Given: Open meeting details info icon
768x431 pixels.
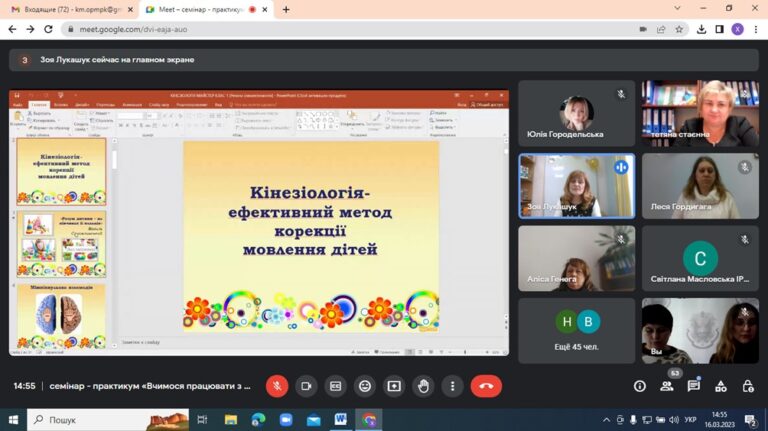Looking at the screenshot, I should pyautogui.click(x=640, y=386).
